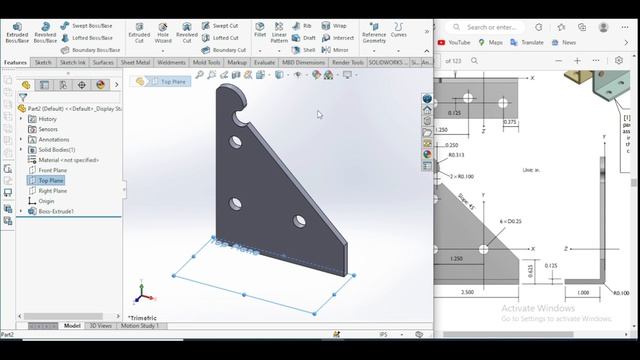Open the Translate bookmark in browser
Screen dimensions: 640x360
coord(527,42)
